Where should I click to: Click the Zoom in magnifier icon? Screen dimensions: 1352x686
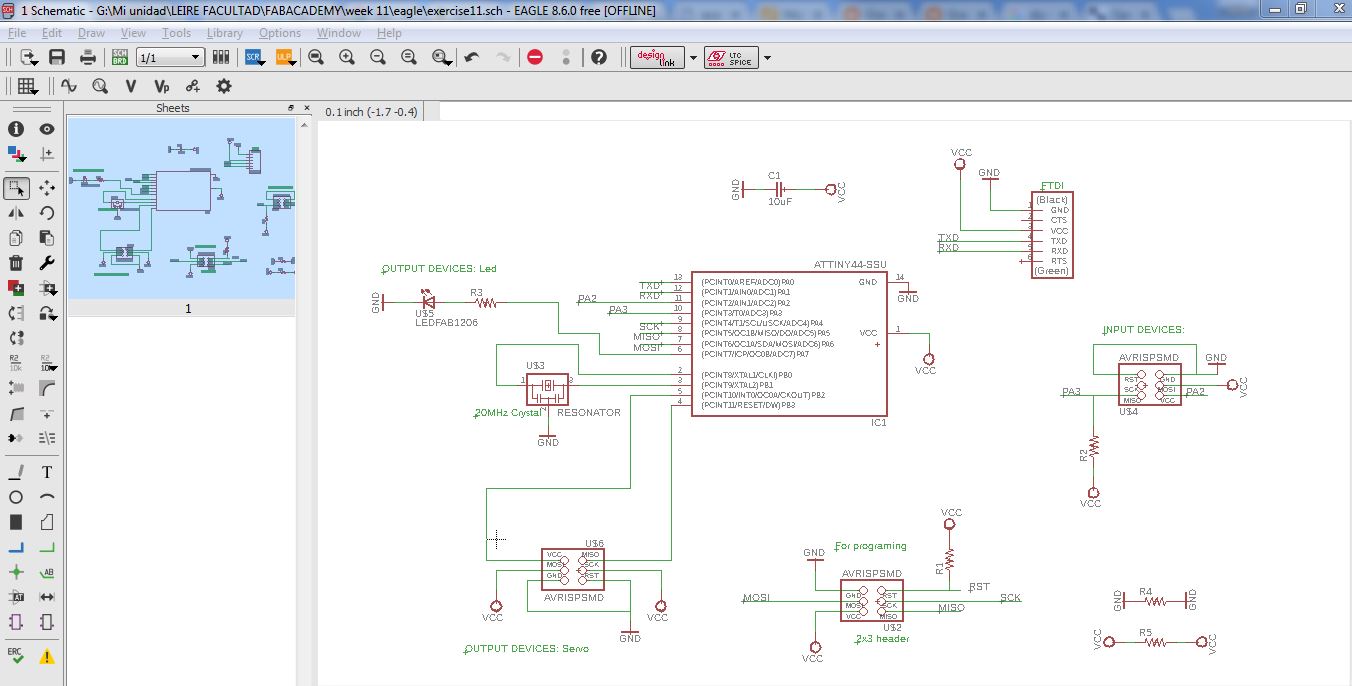pyautogui.click(x=347, y=57)
